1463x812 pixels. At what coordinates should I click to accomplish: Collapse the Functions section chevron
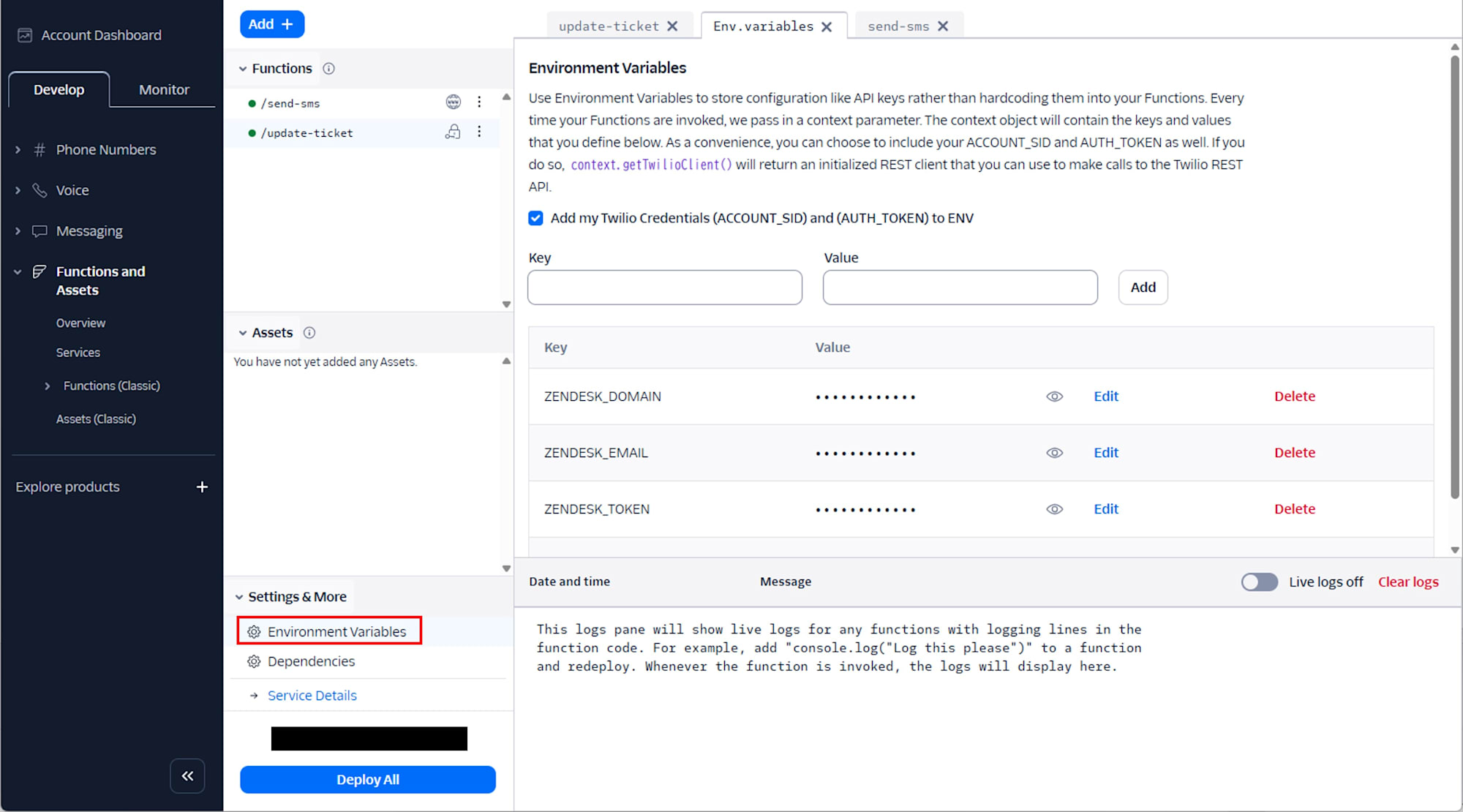pyautogui.click(x=242, y=69)
